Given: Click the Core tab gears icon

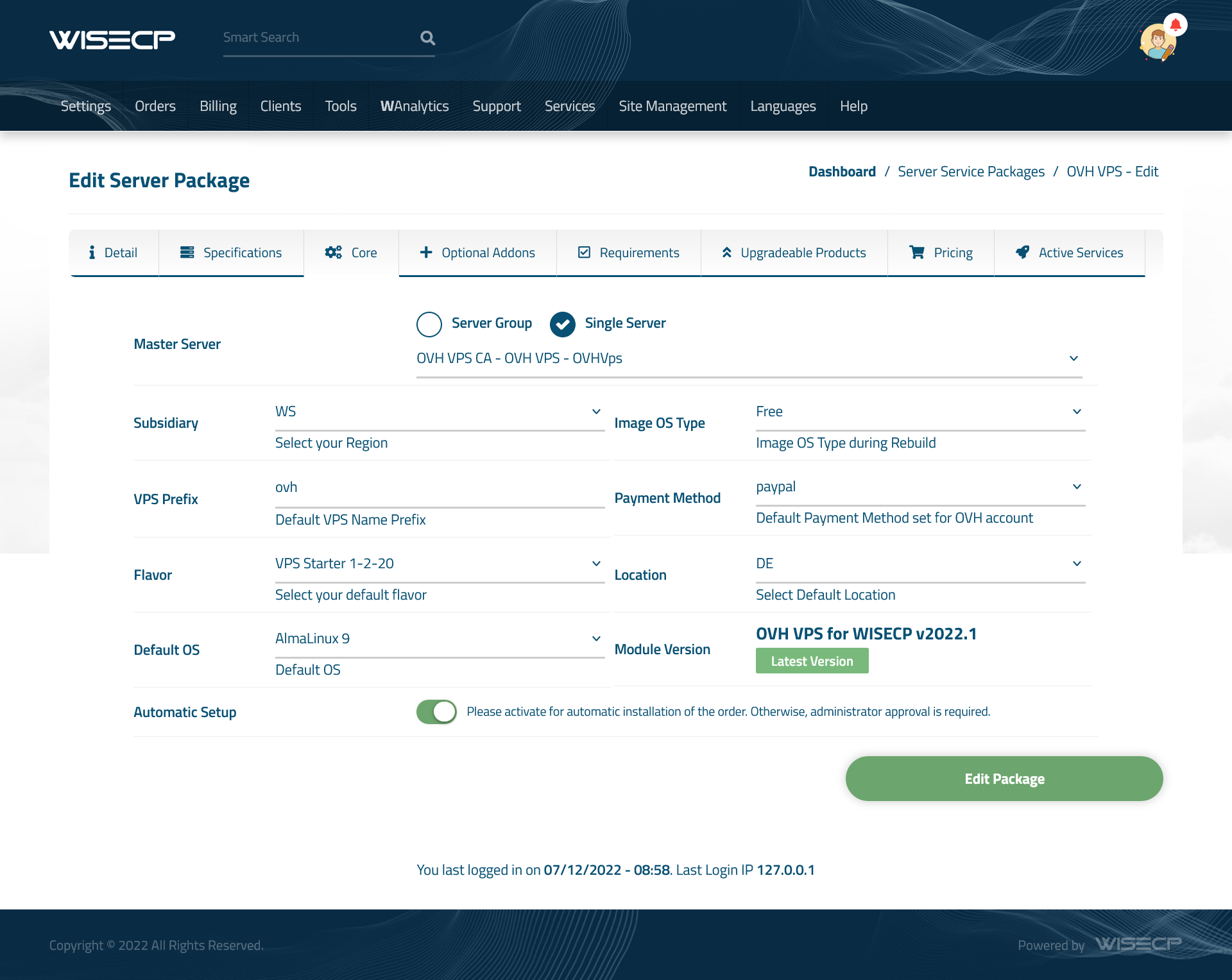Looking at the screenshot, I should tap(334, 253).
